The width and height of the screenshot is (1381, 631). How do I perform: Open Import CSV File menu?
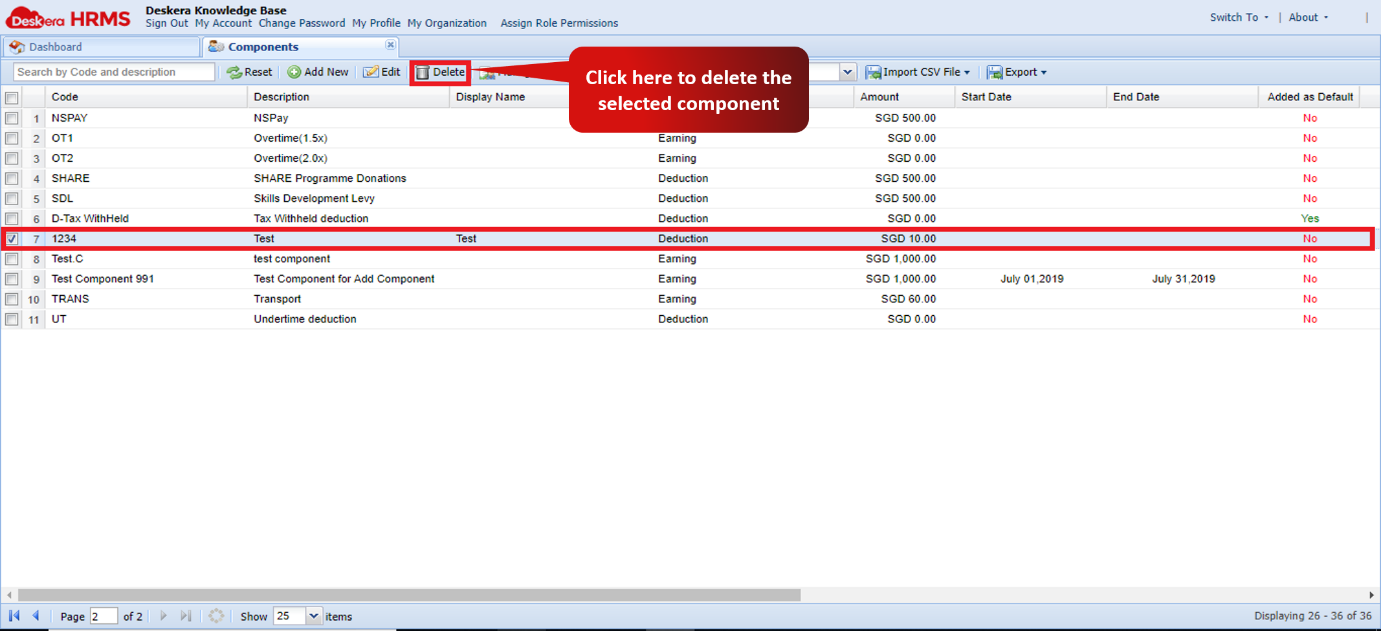(917, 72)
